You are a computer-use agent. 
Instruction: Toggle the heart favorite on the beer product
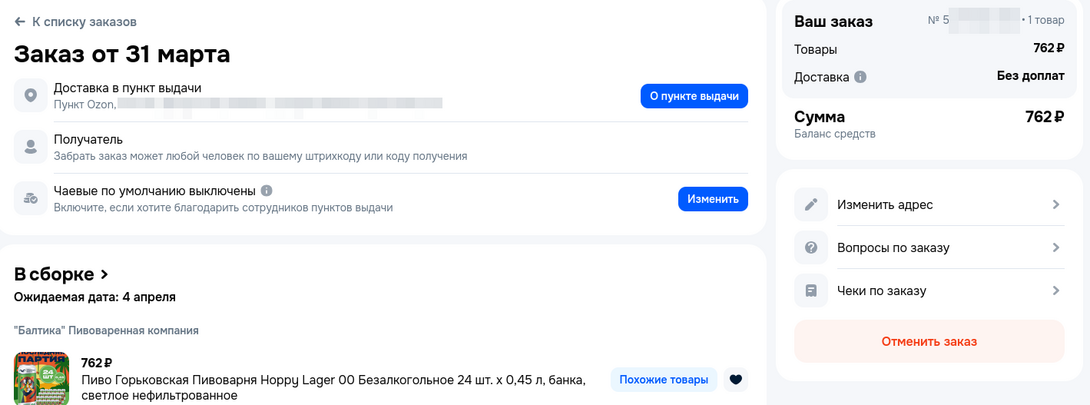[736, 380]
